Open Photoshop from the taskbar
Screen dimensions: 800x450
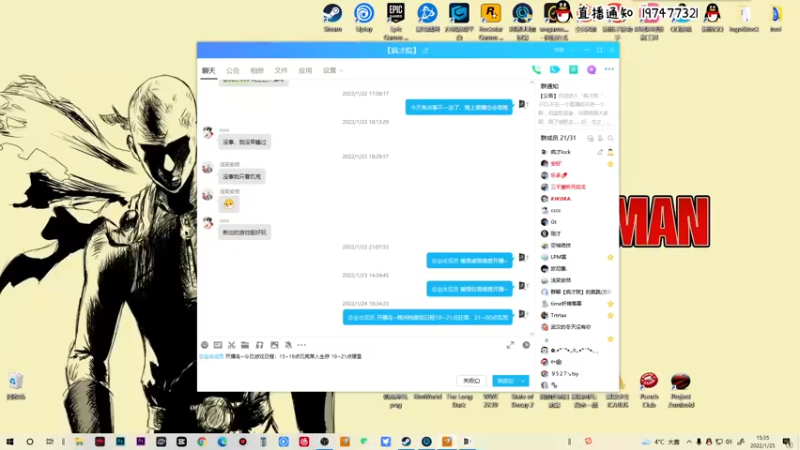[120, 441]
